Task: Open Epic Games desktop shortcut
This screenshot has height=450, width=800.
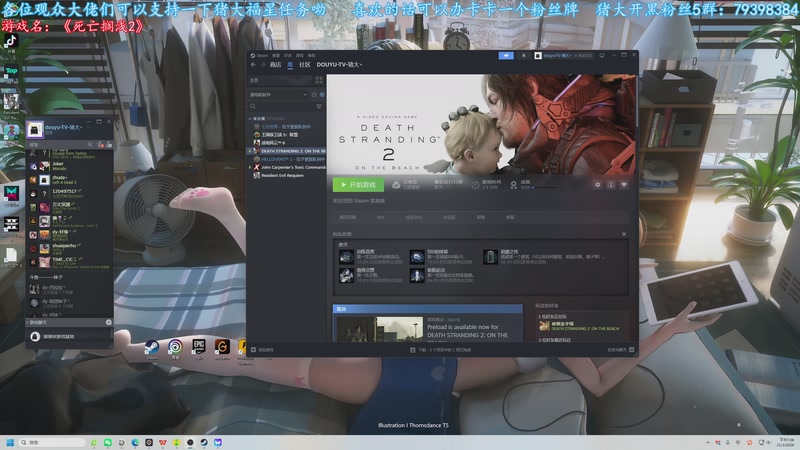Action: 198,349
